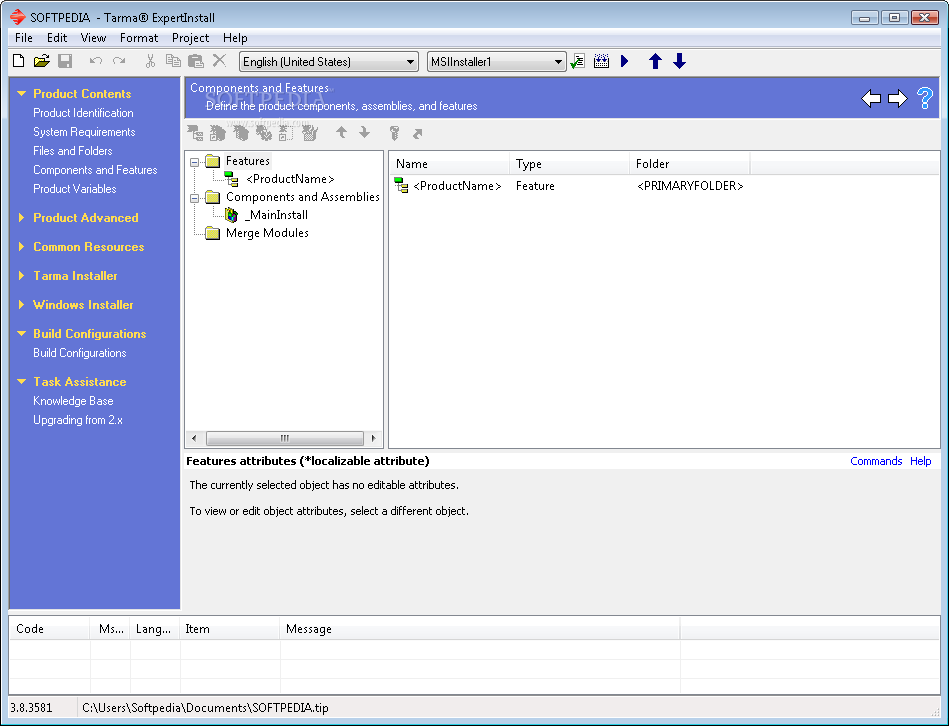The height and width of the screenshot is (726, 949).
Task: Open the Product Variables page
Action: tap(74, 189)
